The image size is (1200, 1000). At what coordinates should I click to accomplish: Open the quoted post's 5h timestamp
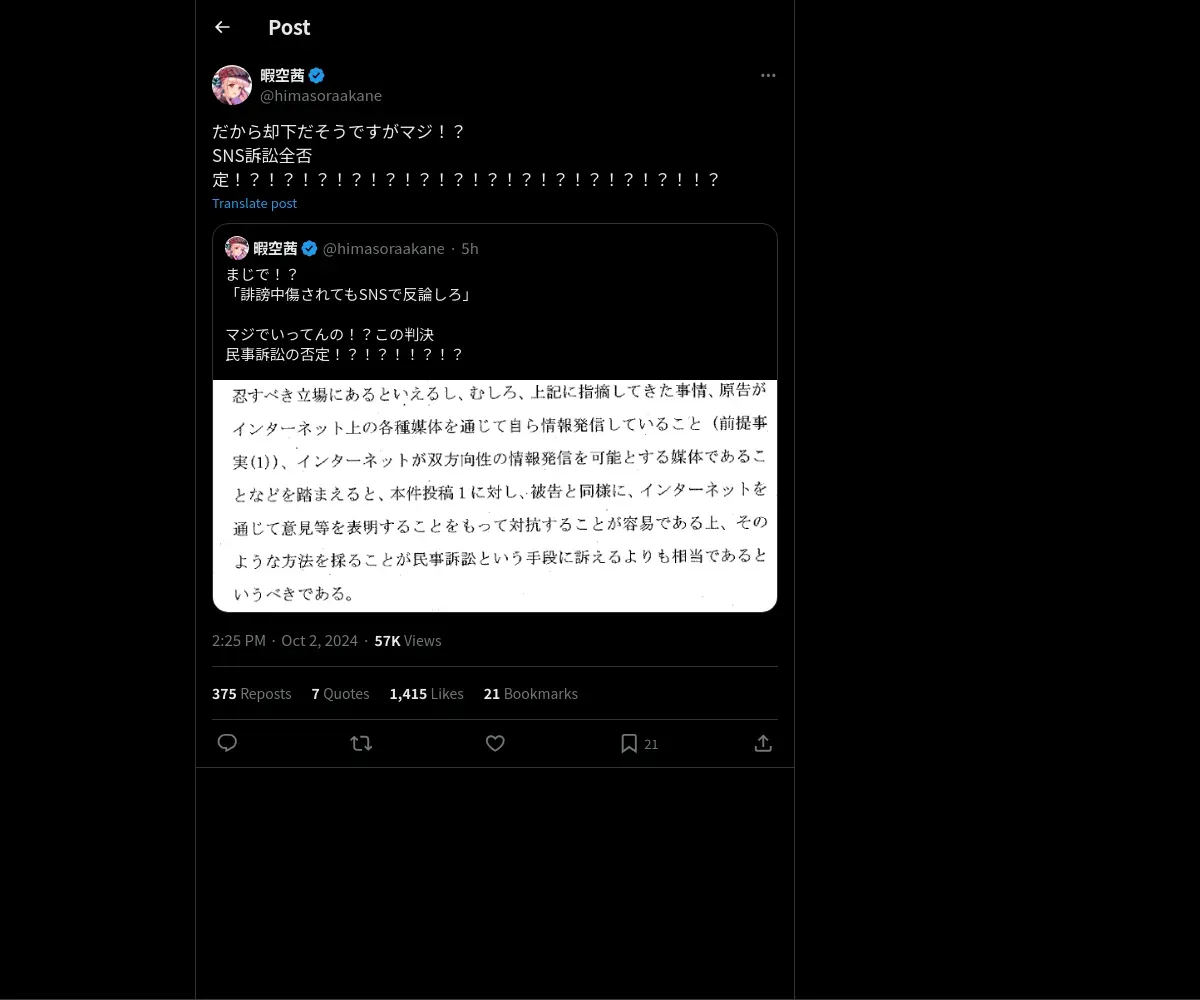point(470,248)
